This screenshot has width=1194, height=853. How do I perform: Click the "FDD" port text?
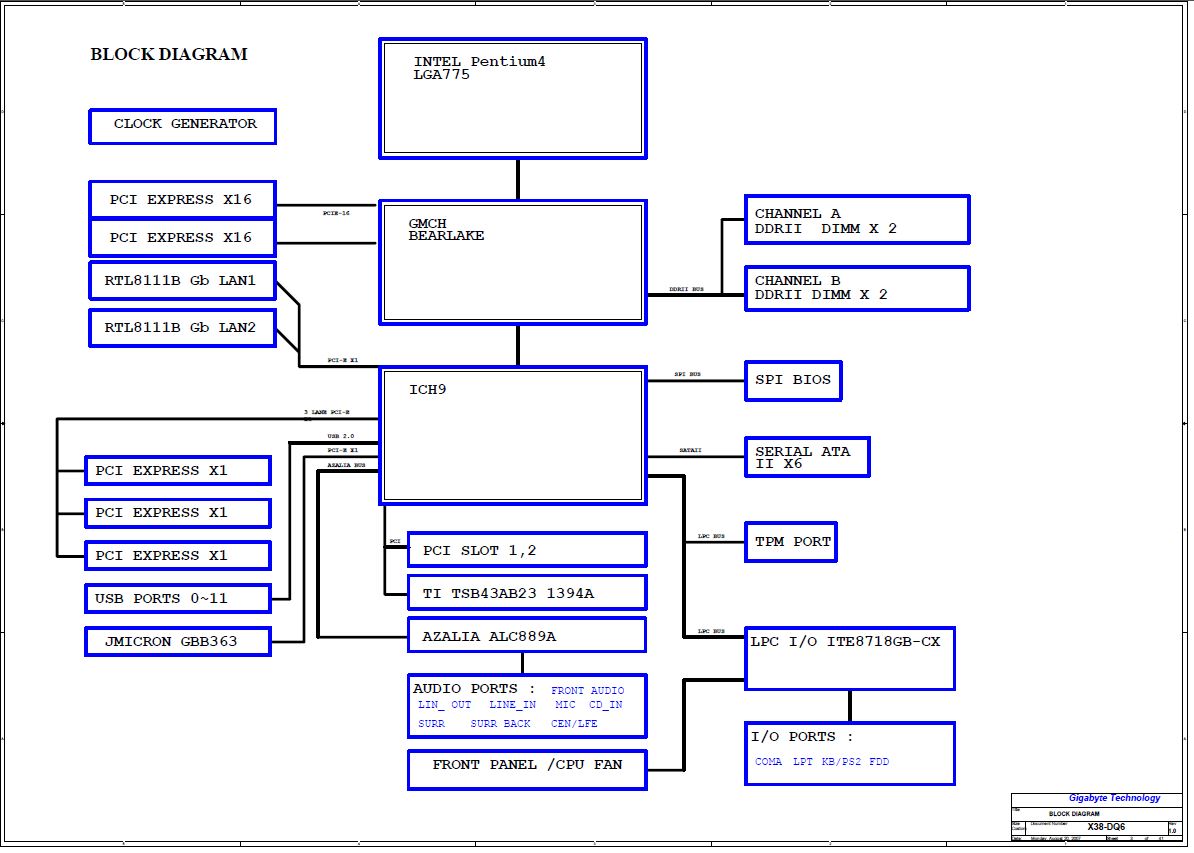pyautogui.click(x=879, y=762)
